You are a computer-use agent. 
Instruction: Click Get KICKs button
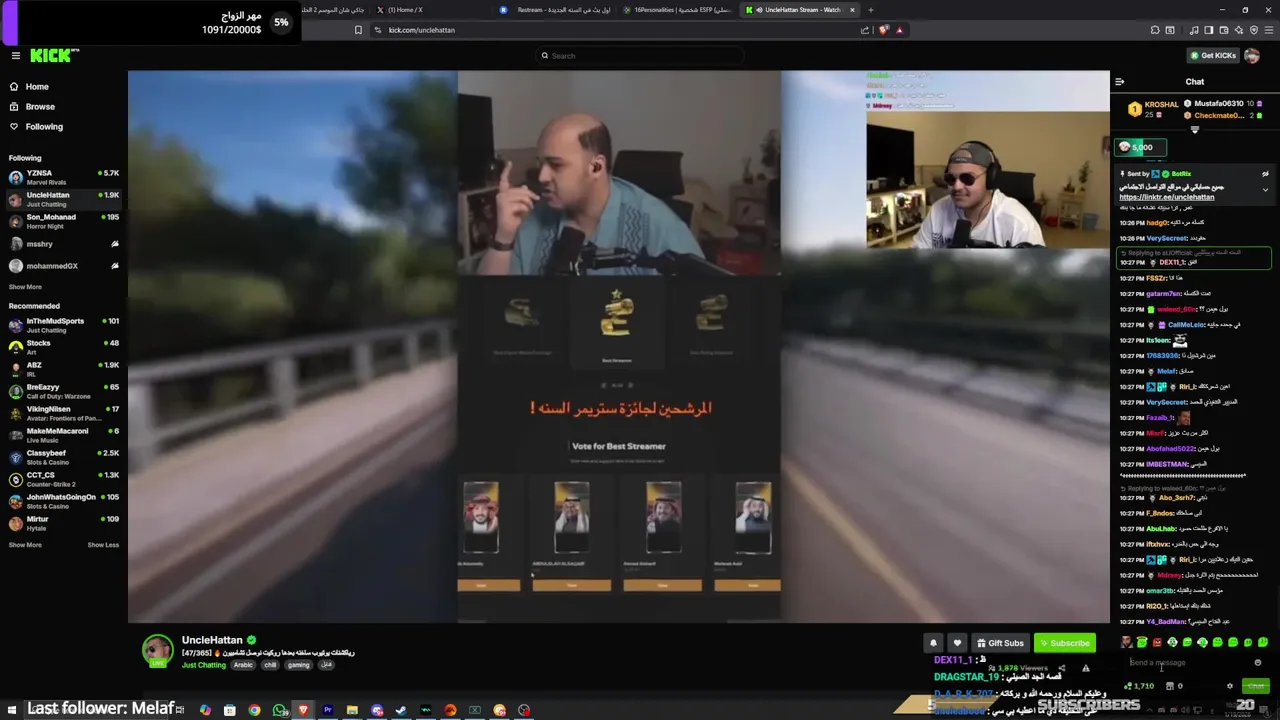[x=1213, y=56]
